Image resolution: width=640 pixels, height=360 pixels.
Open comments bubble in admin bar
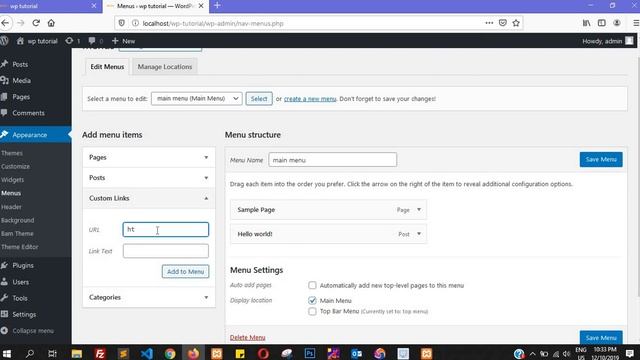pos(96,41)
